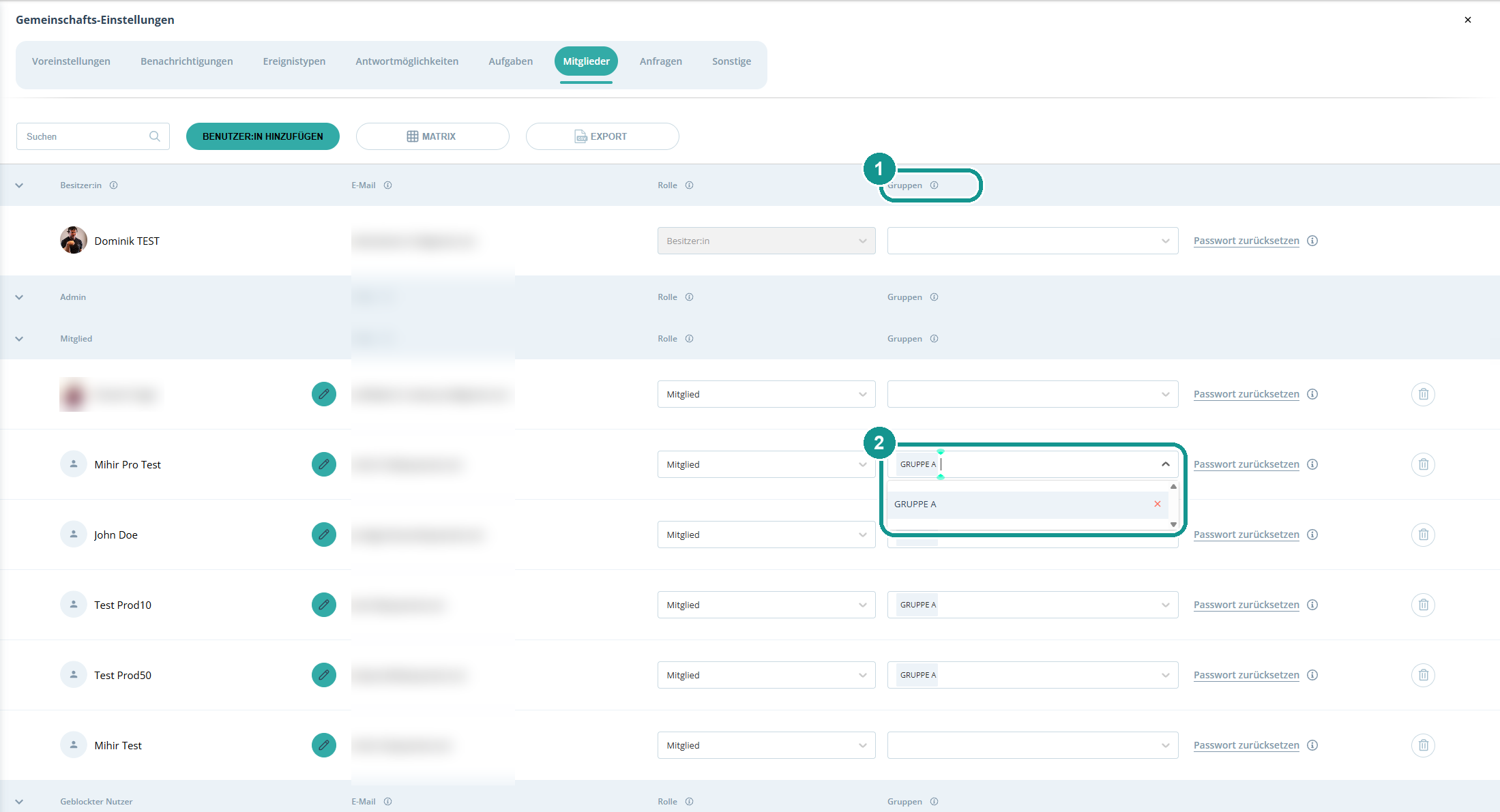Screen dimensions: 1500x812
Task: Delete John Doe with trash icon
Action: 1423,535
